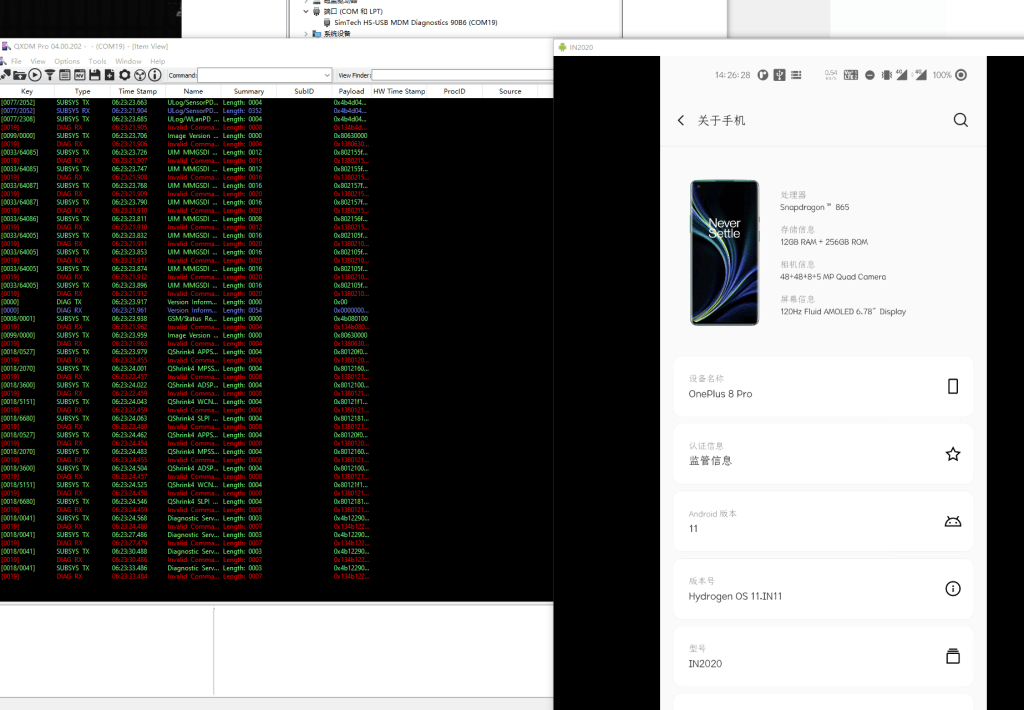Image resolution: width=1024 pixels, height=710 pixels.
Task: Tap the back arrow beside 关于手机
Action: click(681, 120)
